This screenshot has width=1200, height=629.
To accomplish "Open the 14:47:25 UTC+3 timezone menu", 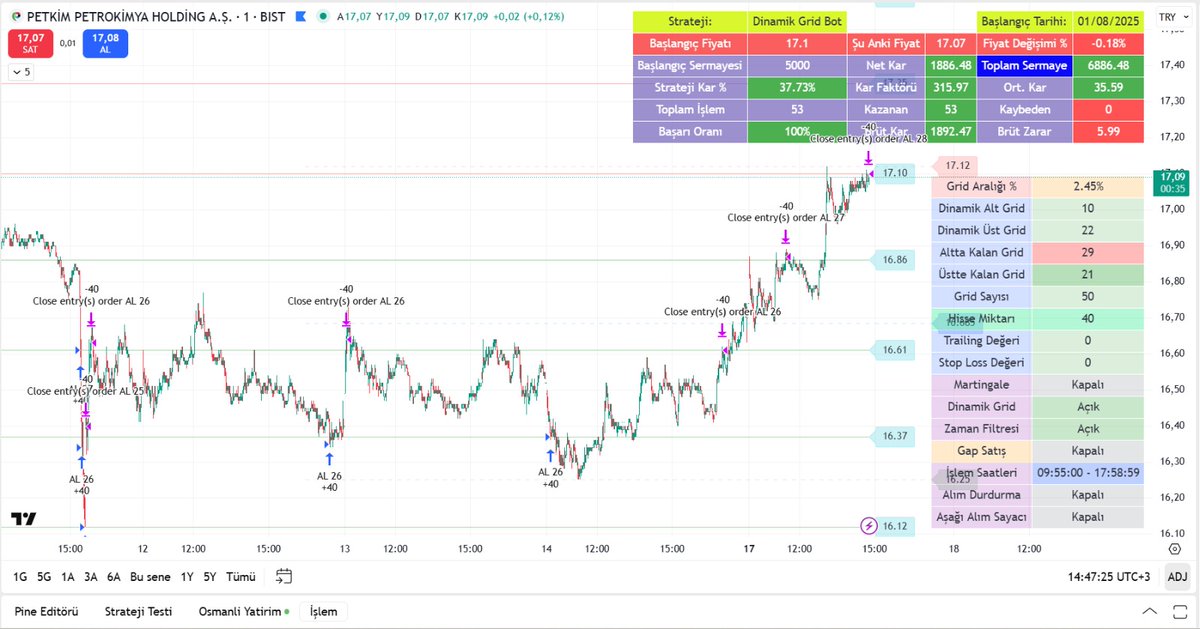I will click(1110, 577).
